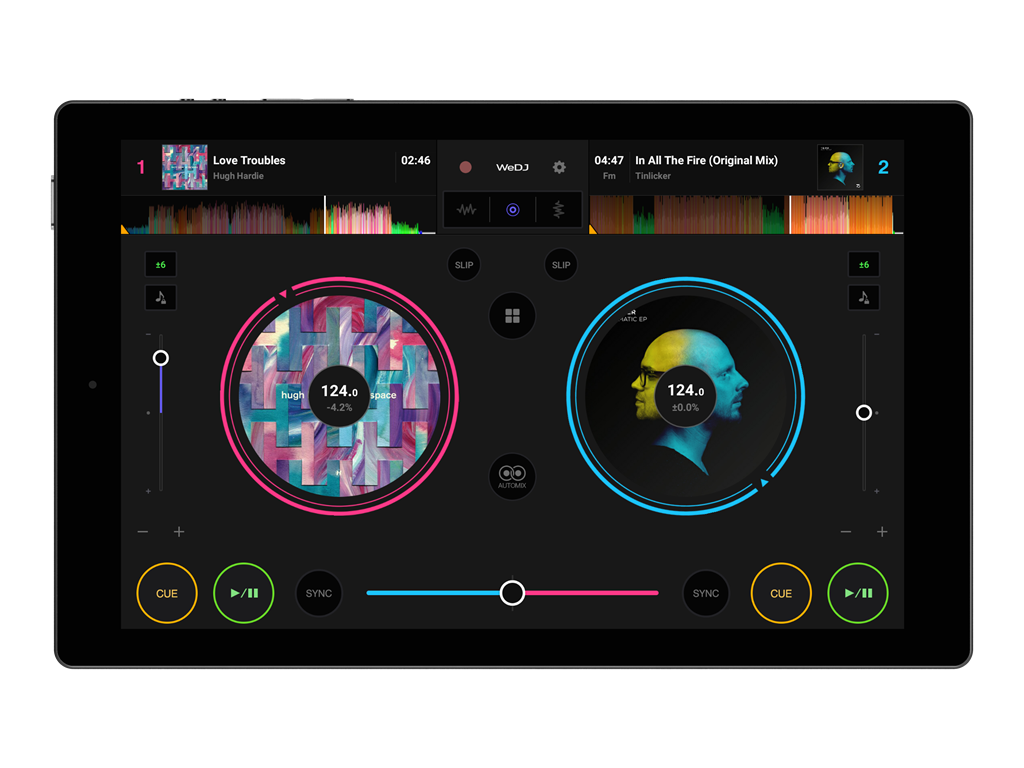Seek in the deck 1 waveform overview
This screenshot has height=768, width=1024.
tap(278, 215)
